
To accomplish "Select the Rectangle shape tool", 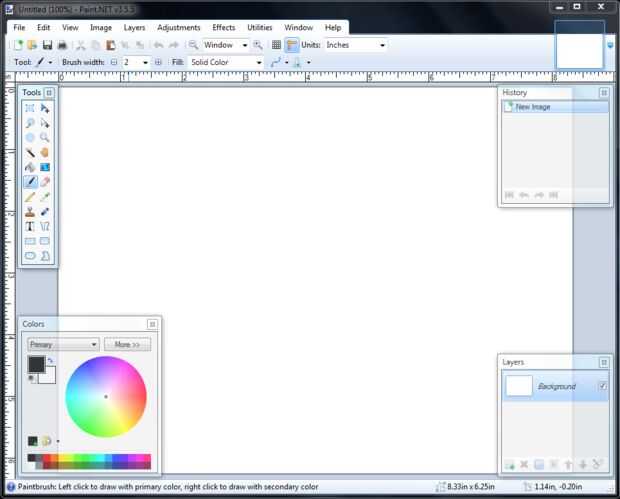I will pyautogui.click(x=30, y=241).
